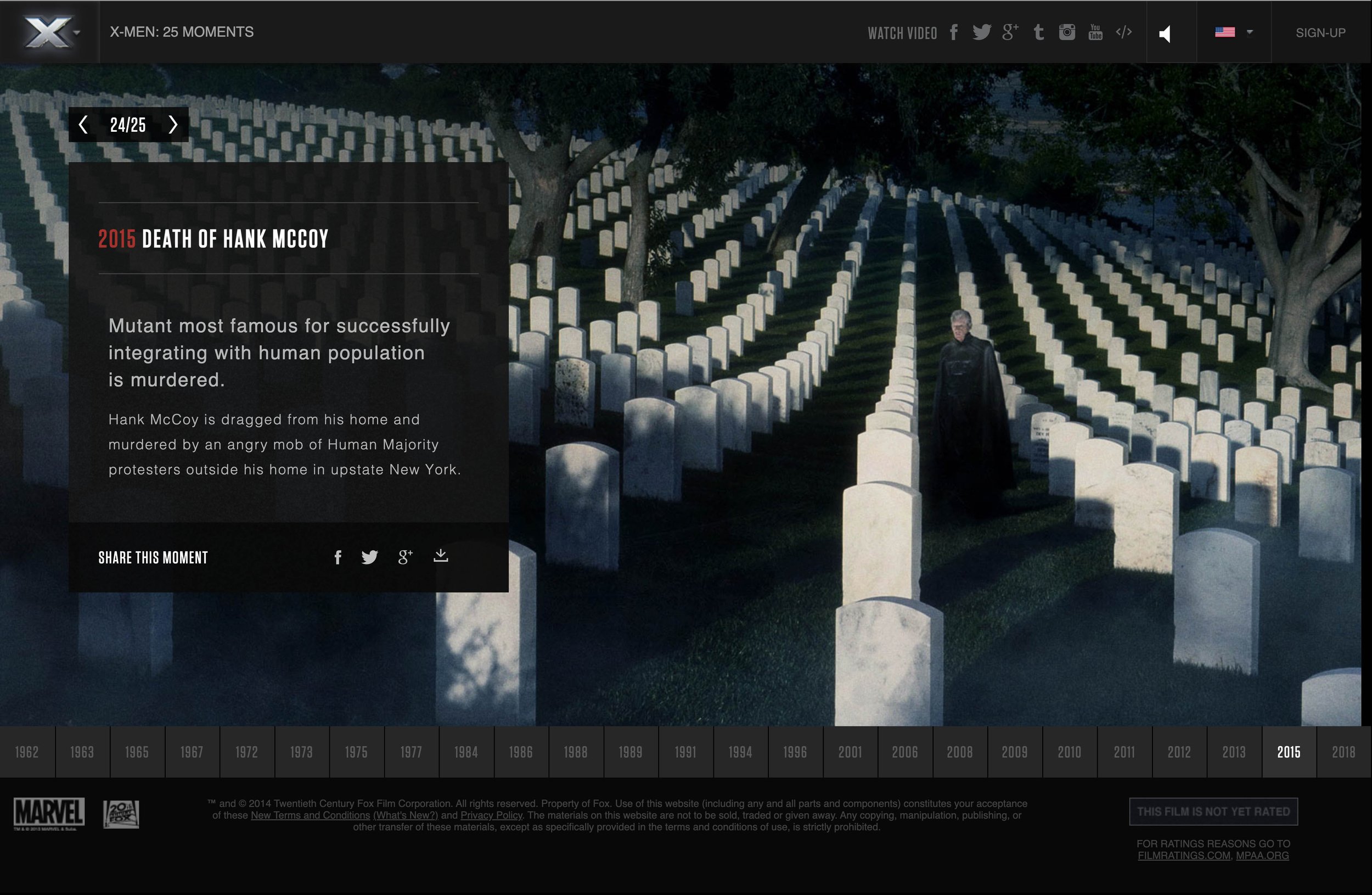Viewport: 1372px width, 895px height.
Task: Click the 20th Century Fox logo
Action: pyautogui.click(x=121, y=814)
